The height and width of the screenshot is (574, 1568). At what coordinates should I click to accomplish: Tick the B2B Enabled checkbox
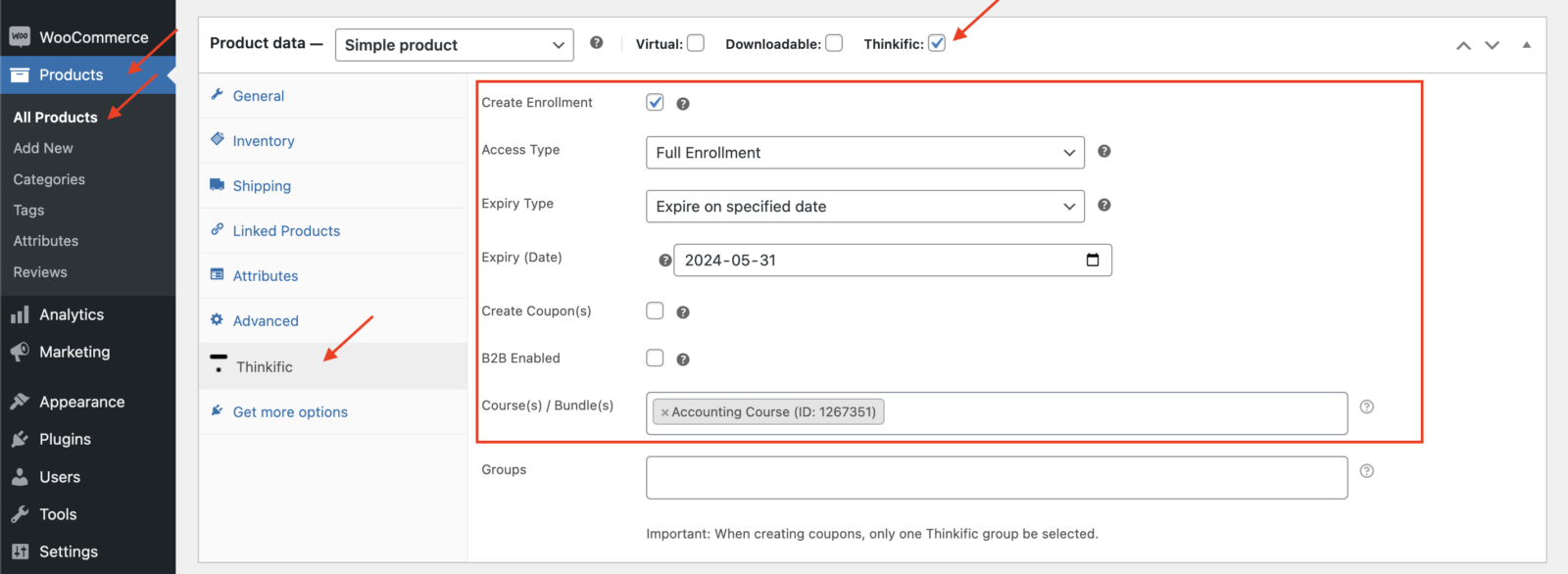[655, 359]
